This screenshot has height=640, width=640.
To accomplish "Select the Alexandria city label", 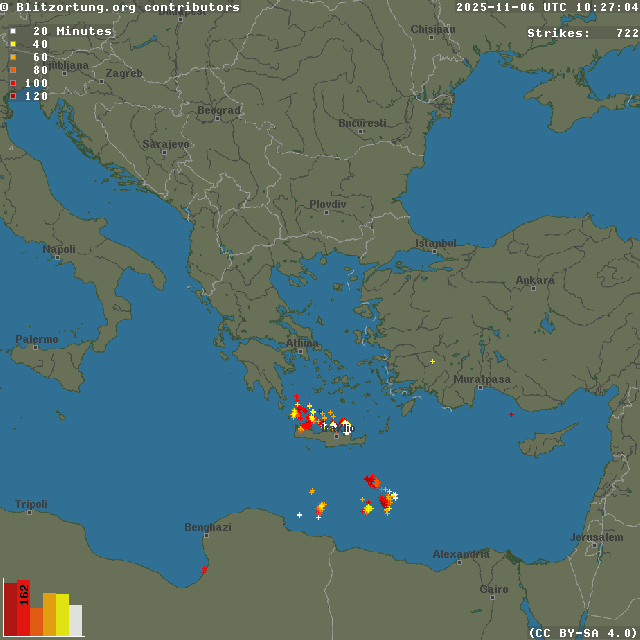I will (460, 554).
